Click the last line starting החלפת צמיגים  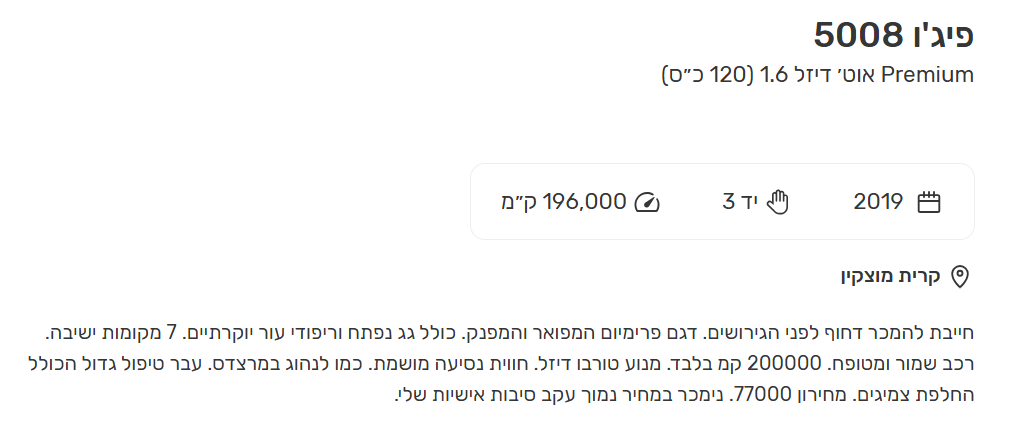pos(684,394)
